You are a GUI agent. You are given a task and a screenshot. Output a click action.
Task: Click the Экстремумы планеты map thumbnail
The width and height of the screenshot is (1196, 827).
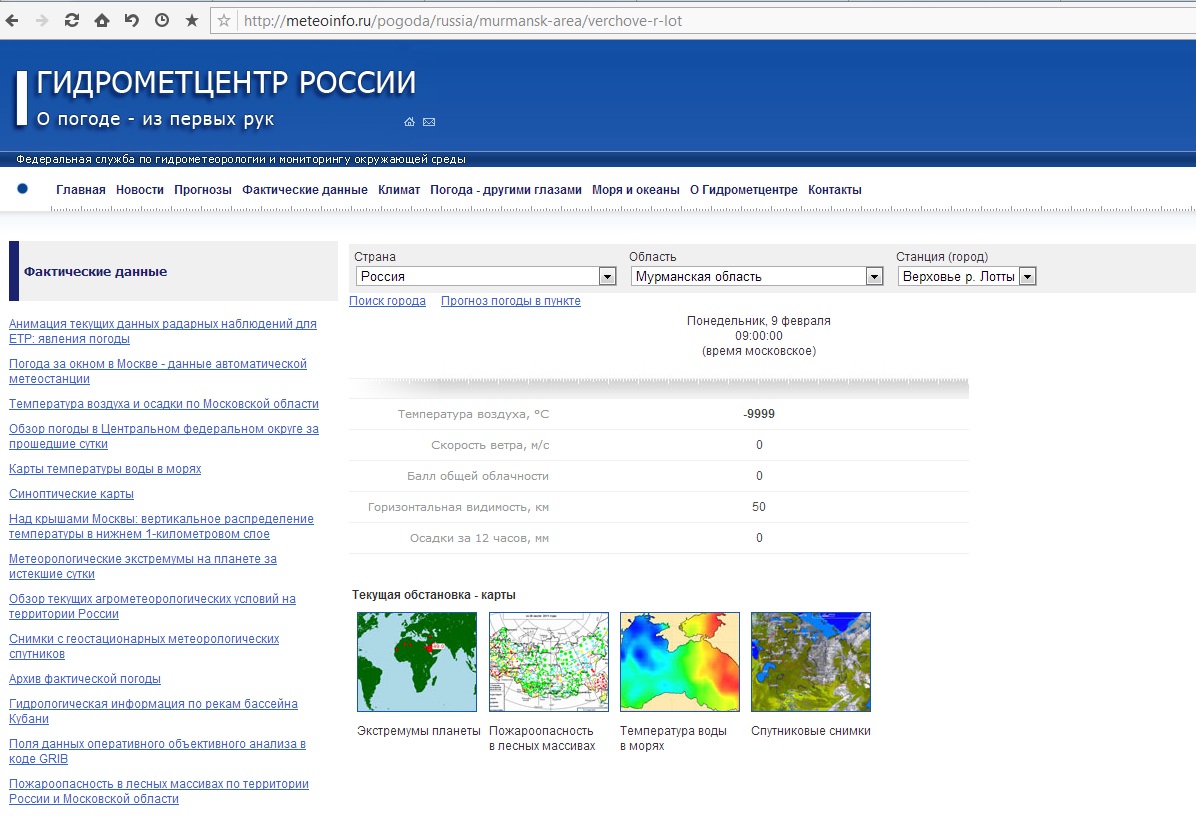click(x=417, y=662)
